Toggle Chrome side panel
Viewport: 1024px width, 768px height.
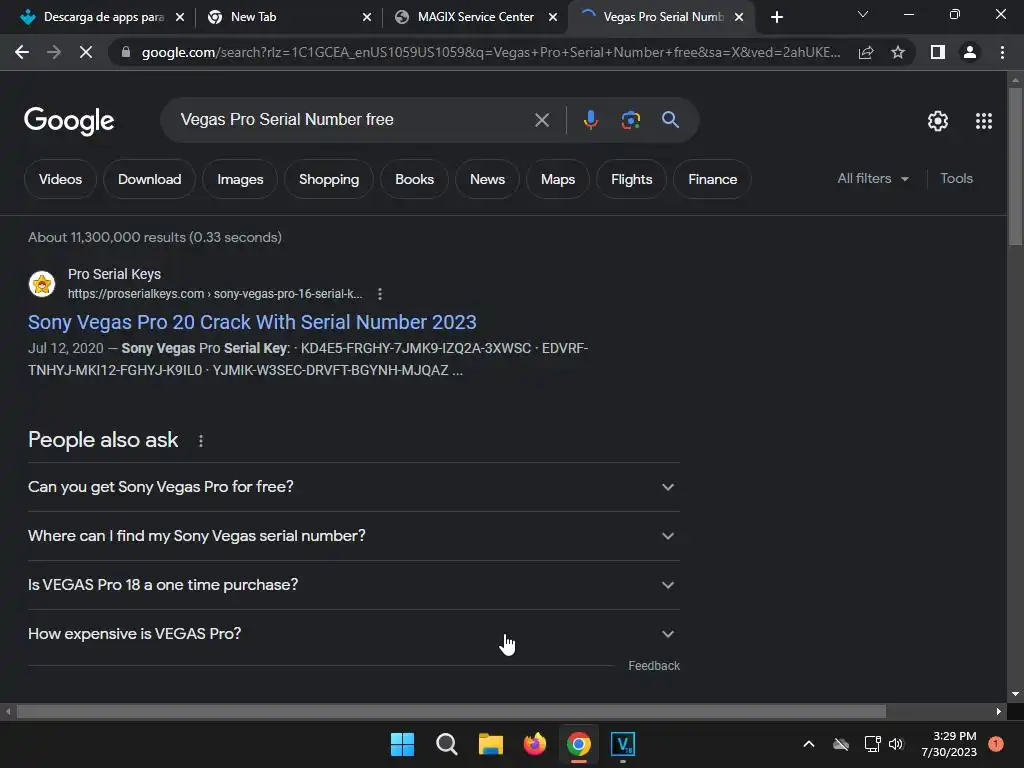click(938, 52)
